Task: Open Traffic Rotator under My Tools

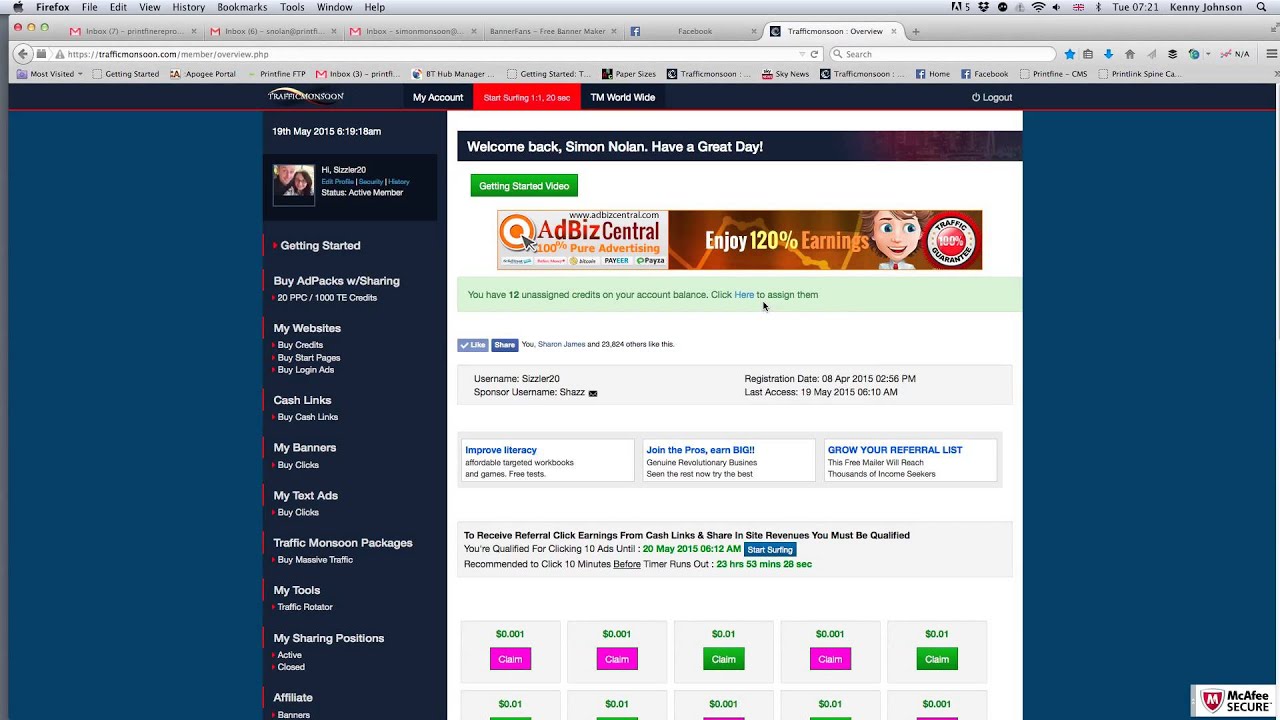Action: (305, 607)
